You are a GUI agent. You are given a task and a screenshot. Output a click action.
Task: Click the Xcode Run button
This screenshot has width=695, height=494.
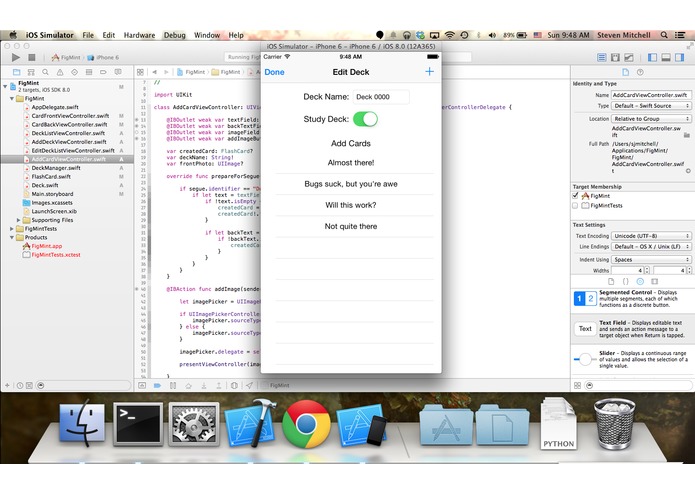[x=16, y=57]
